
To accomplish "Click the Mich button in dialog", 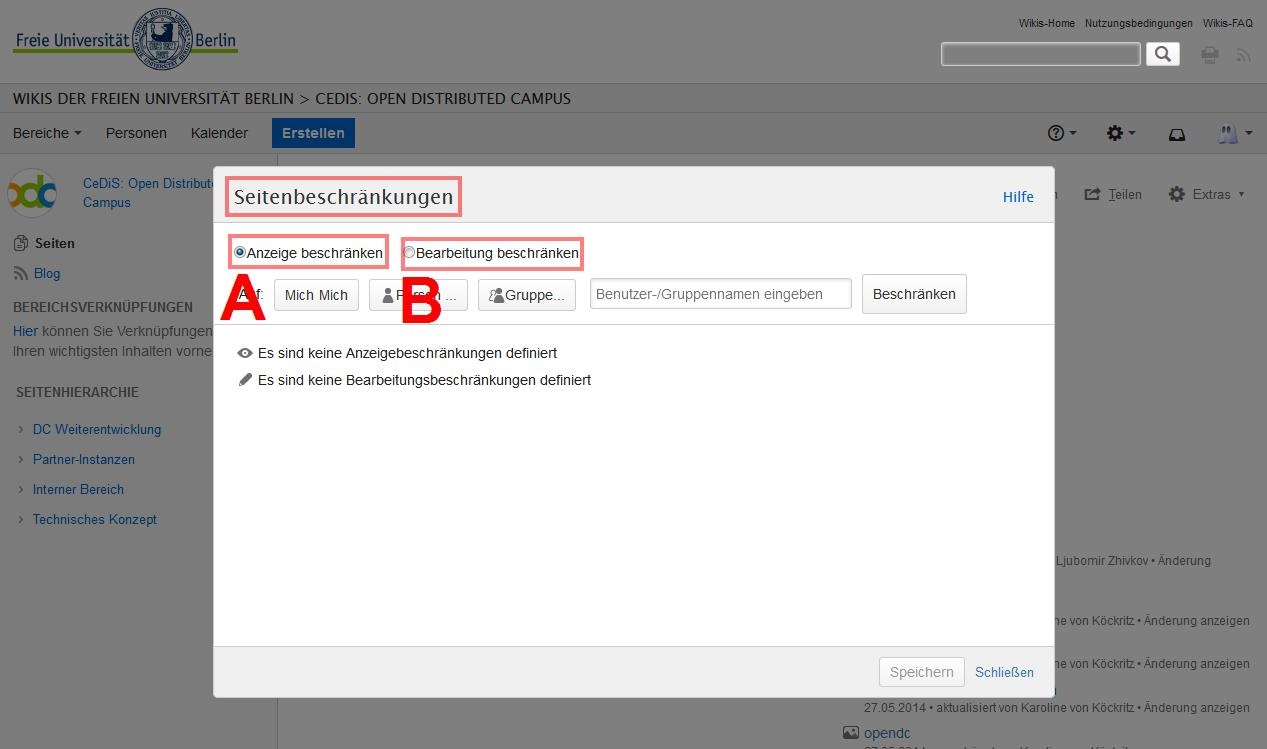I will click(x=316, y=295).
